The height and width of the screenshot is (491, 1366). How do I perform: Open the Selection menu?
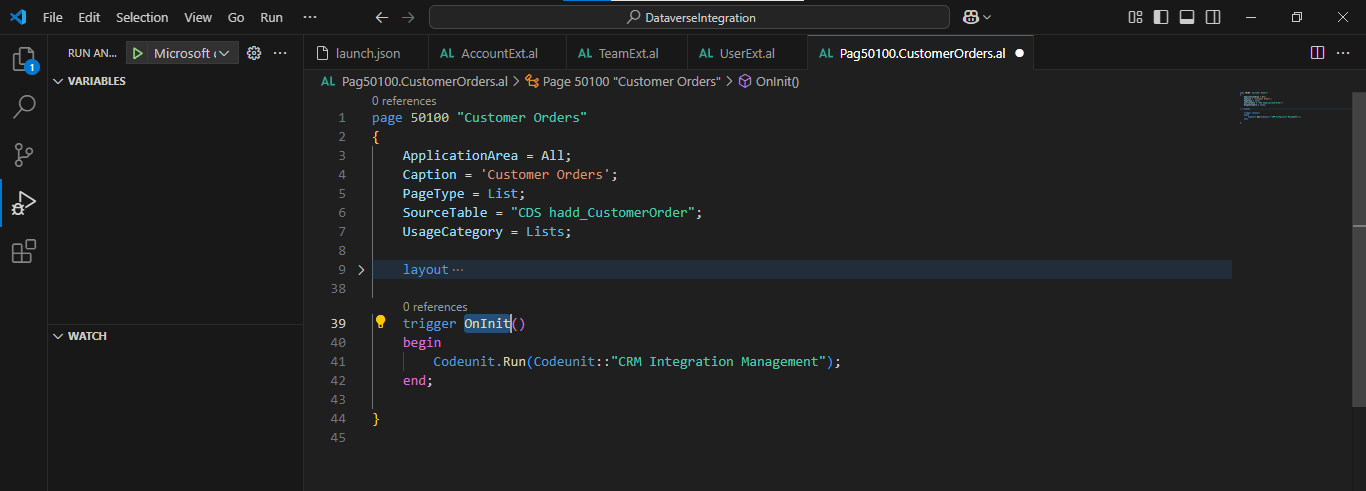tap(142, 17)
